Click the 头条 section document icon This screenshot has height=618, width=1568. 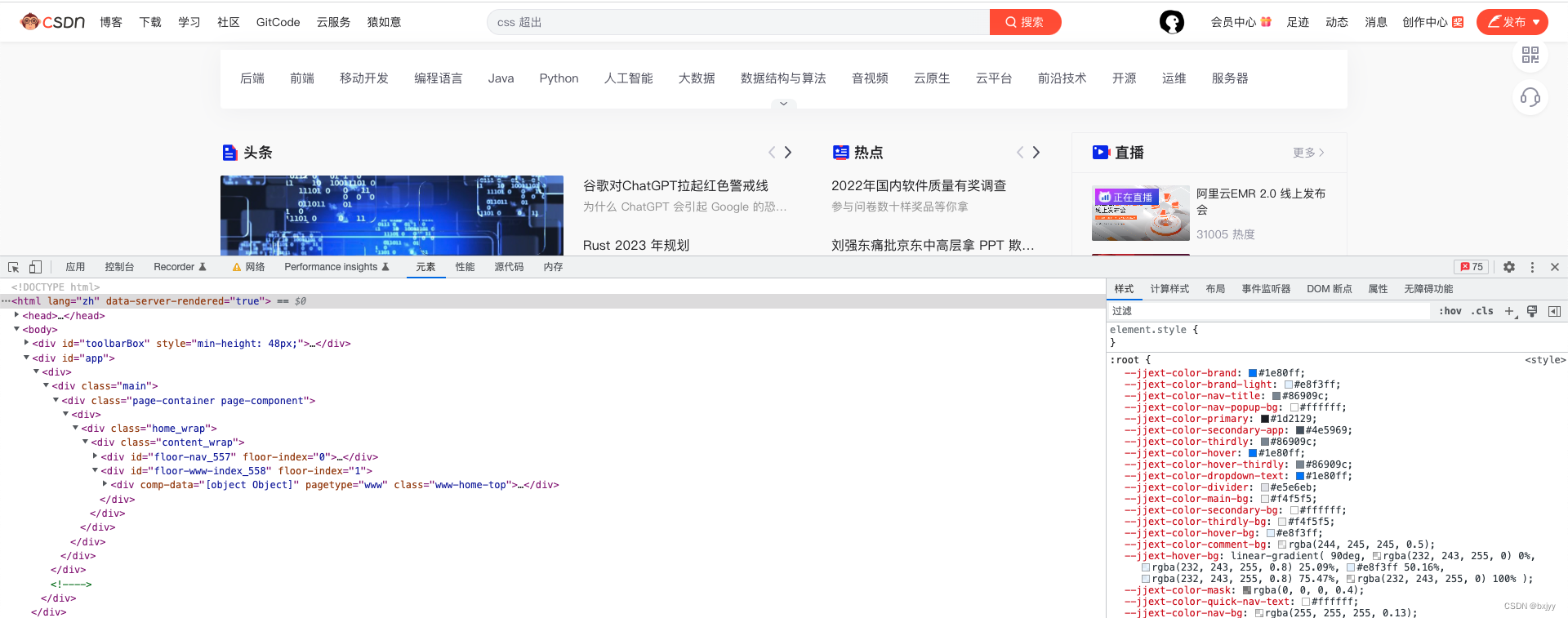point(229,153)
